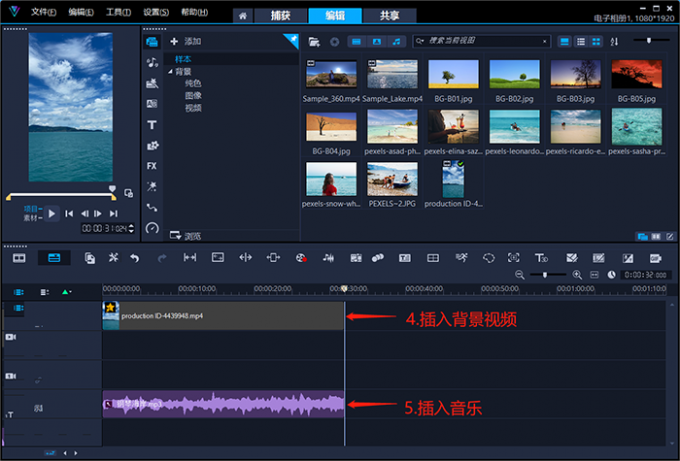
Task: Step to the next frame
Action: pyautogui.click(x=98, y=213)
